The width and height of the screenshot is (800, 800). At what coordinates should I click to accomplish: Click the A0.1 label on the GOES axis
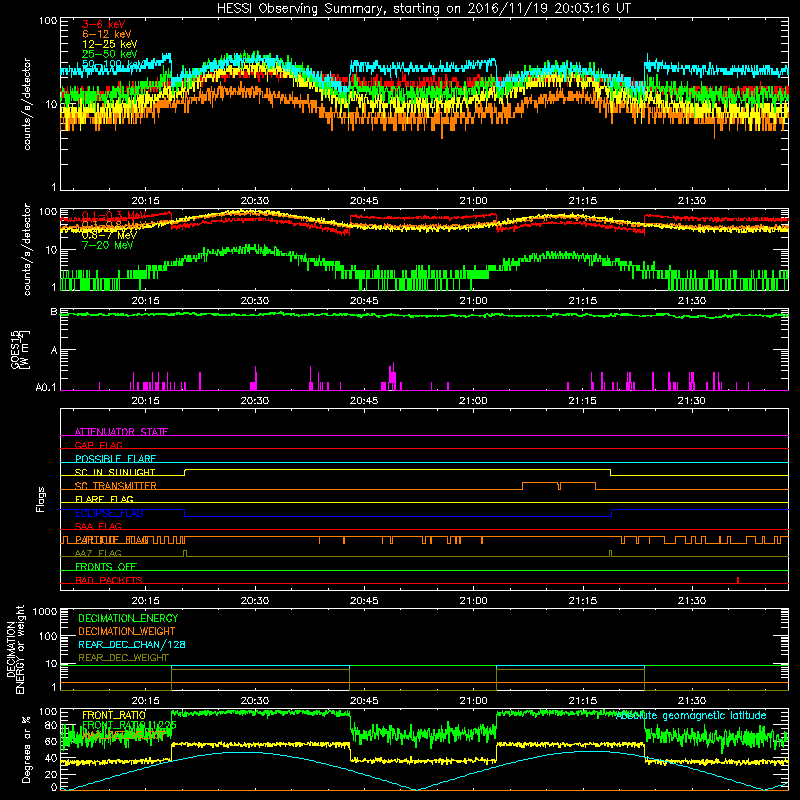(45, 388)
